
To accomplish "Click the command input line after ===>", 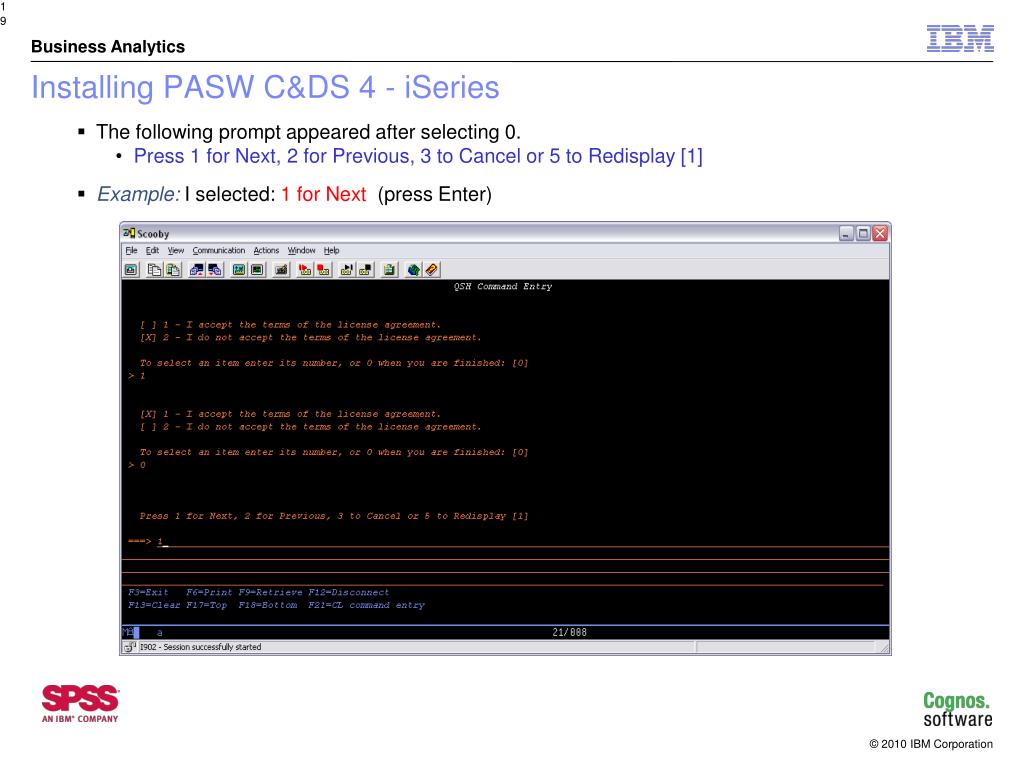I will (x=522, y=541).
